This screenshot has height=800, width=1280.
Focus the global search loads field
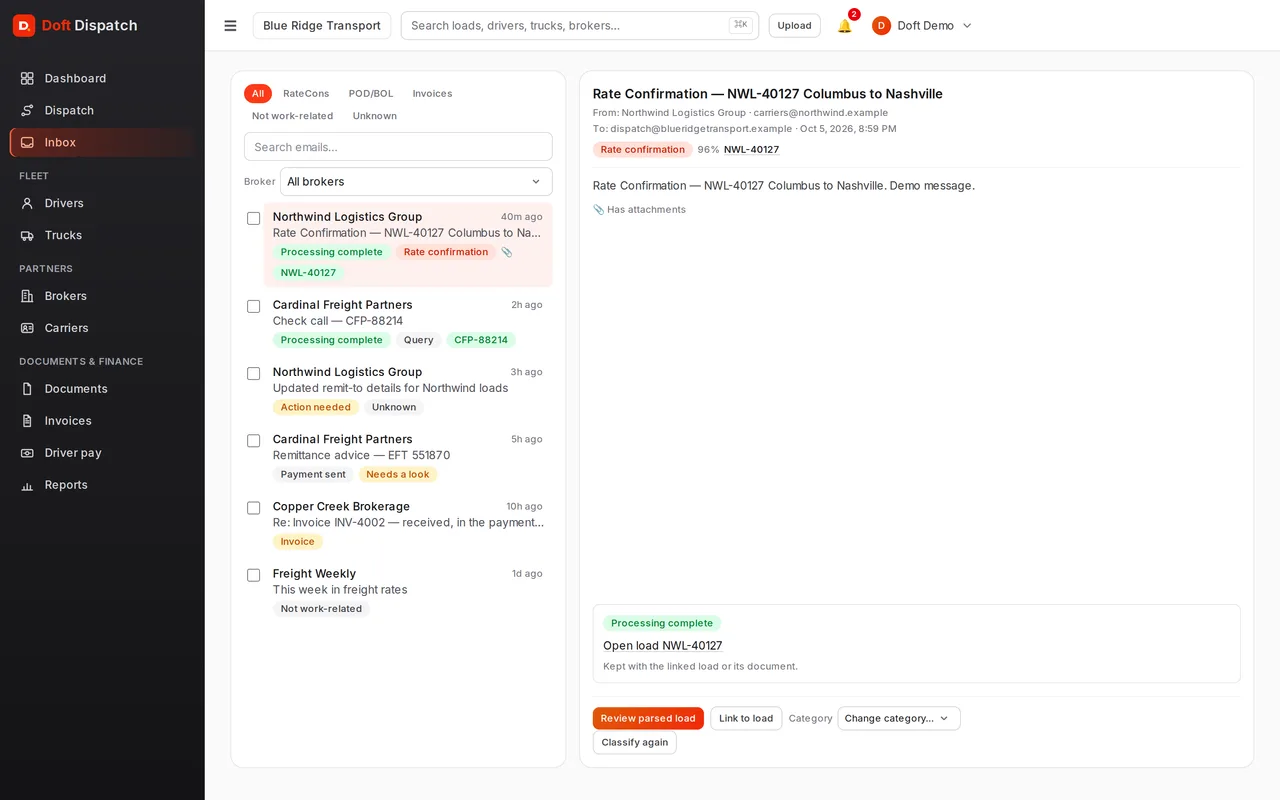click(x=580, y=26)
